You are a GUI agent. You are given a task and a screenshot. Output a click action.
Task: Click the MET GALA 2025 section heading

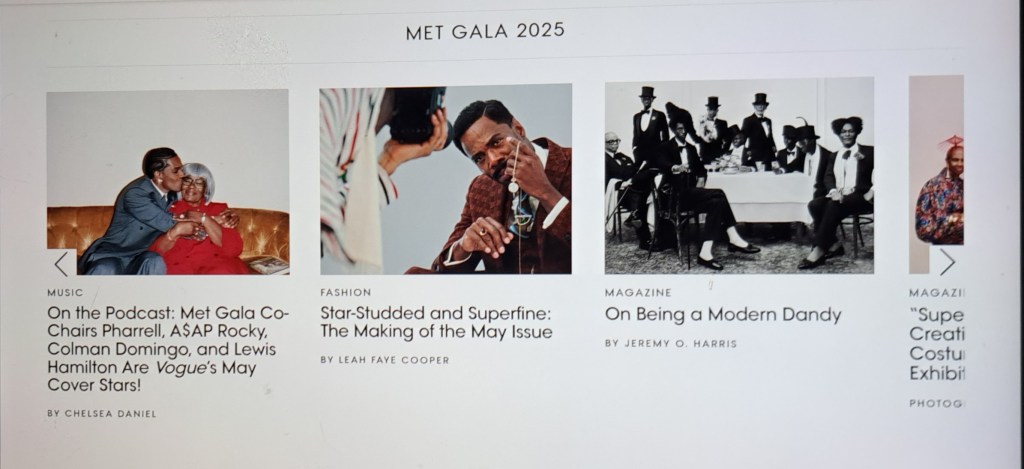pyautogui.click(x=485, y=31)
